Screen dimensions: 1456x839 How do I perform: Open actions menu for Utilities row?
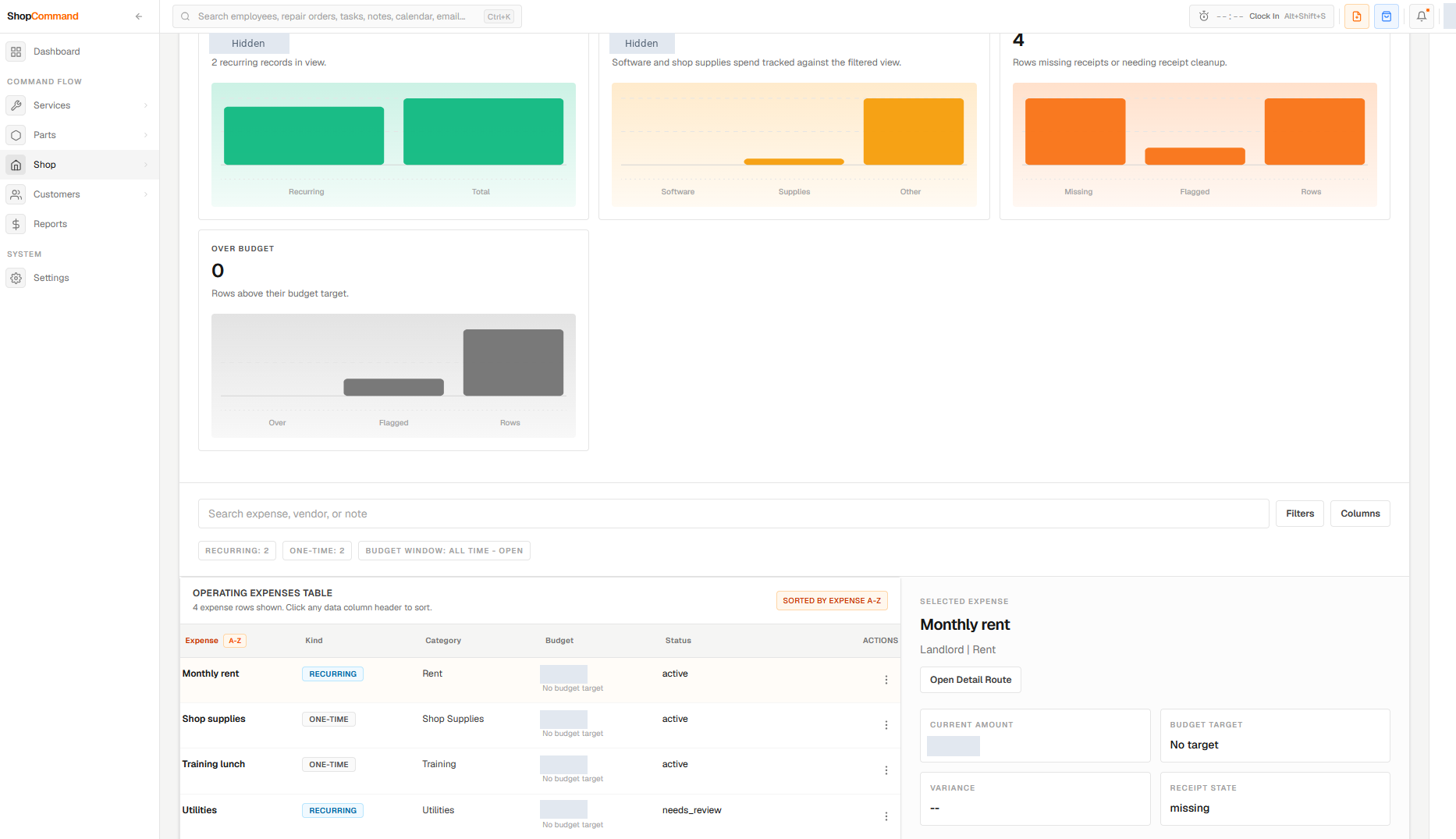[x=886, y=816]
